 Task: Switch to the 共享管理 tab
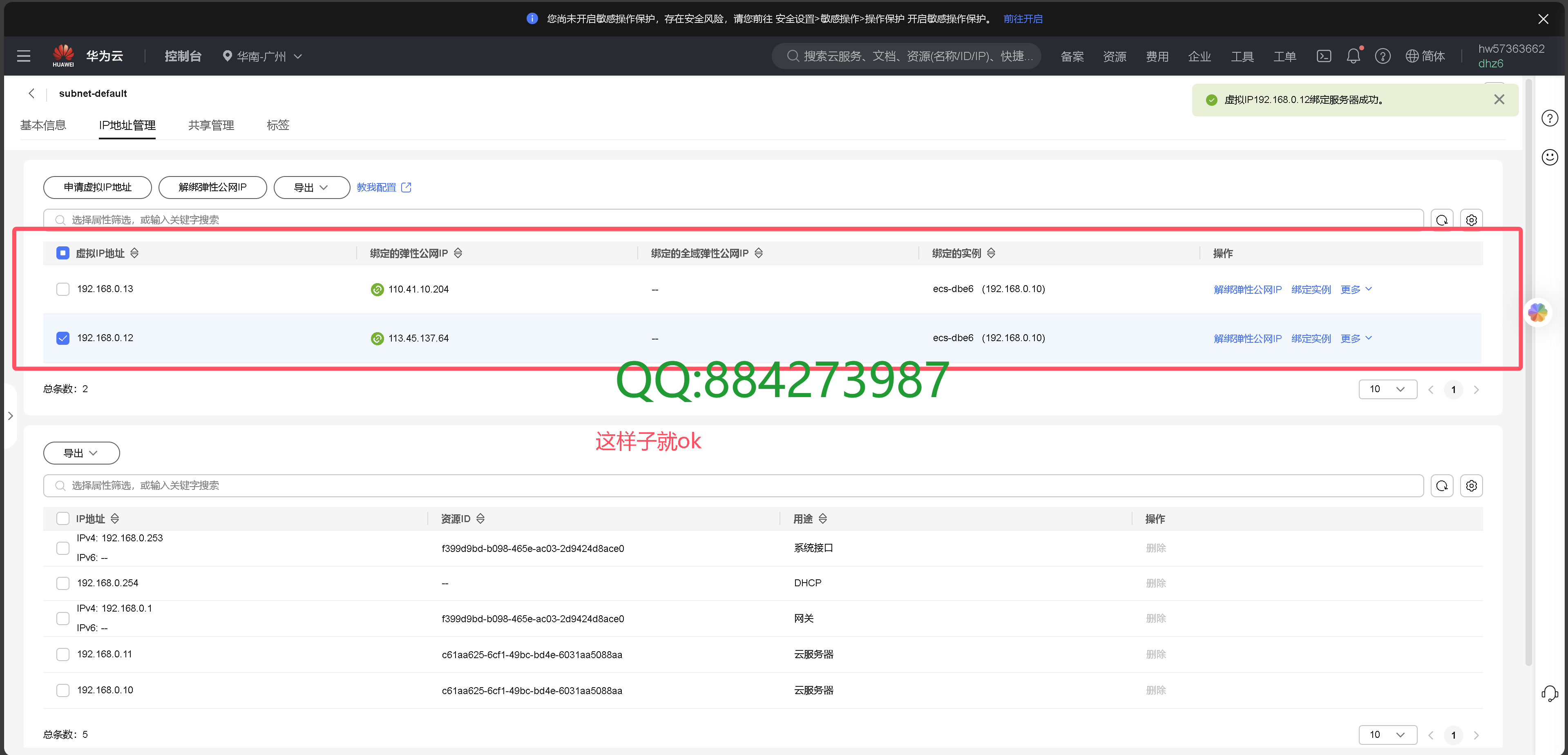point(211,125)
